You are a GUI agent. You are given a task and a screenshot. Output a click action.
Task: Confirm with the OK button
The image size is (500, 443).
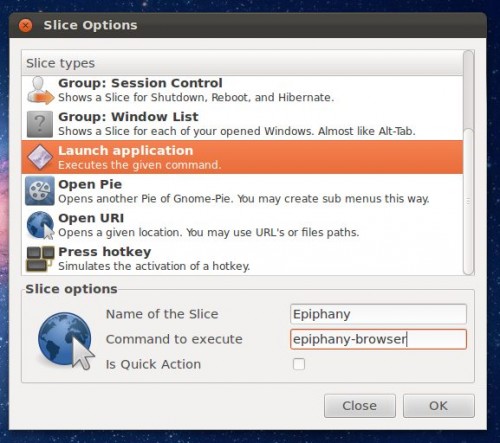439,406
